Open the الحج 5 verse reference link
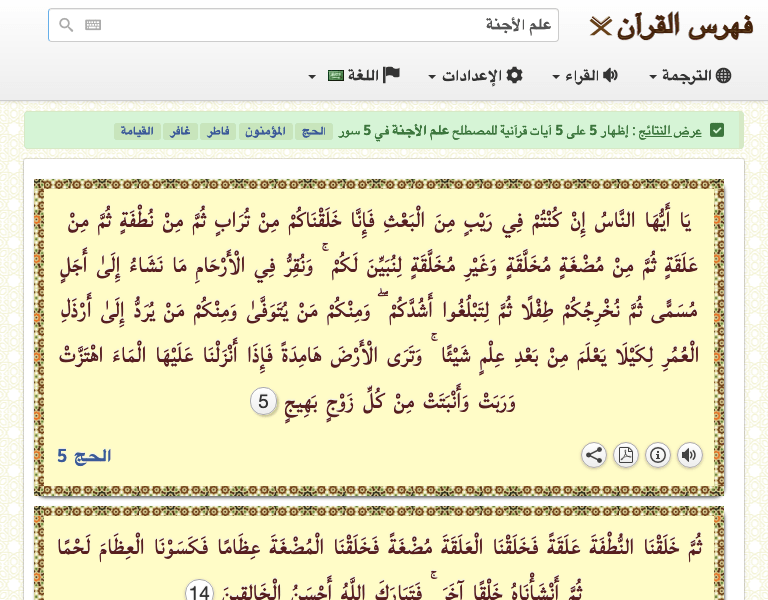Viewport: 768px width, 600px height. coord(84,456)
